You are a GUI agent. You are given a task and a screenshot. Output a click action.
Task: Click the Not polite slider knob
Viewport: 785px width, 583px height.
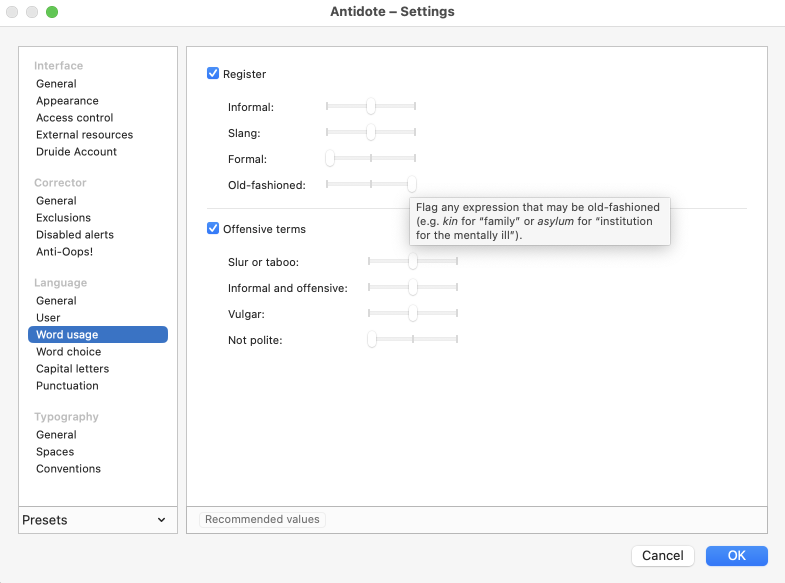tap(371, 340)
